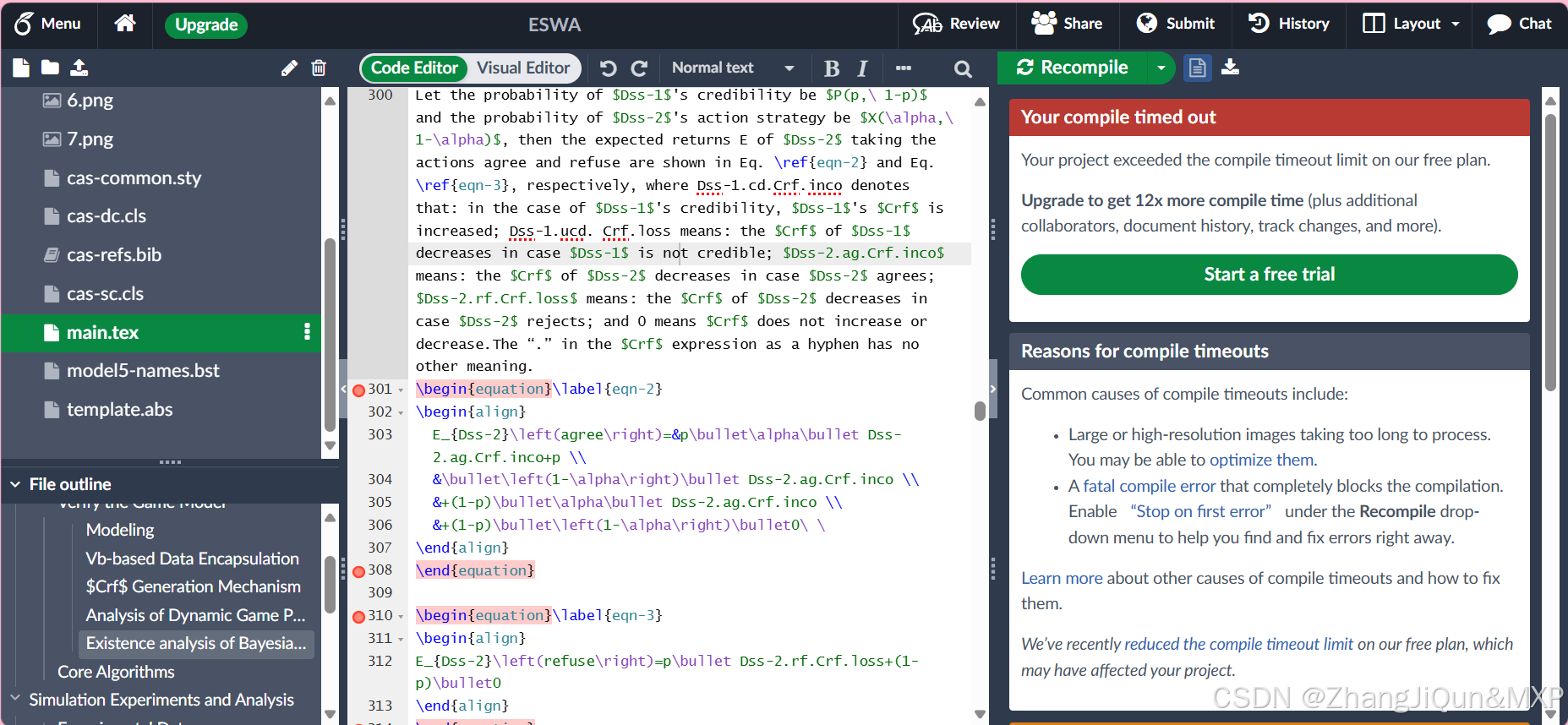1568x725 pixels.
Task: Collapse editor pane with right-edge arrow
Action: tap(992, 390)
